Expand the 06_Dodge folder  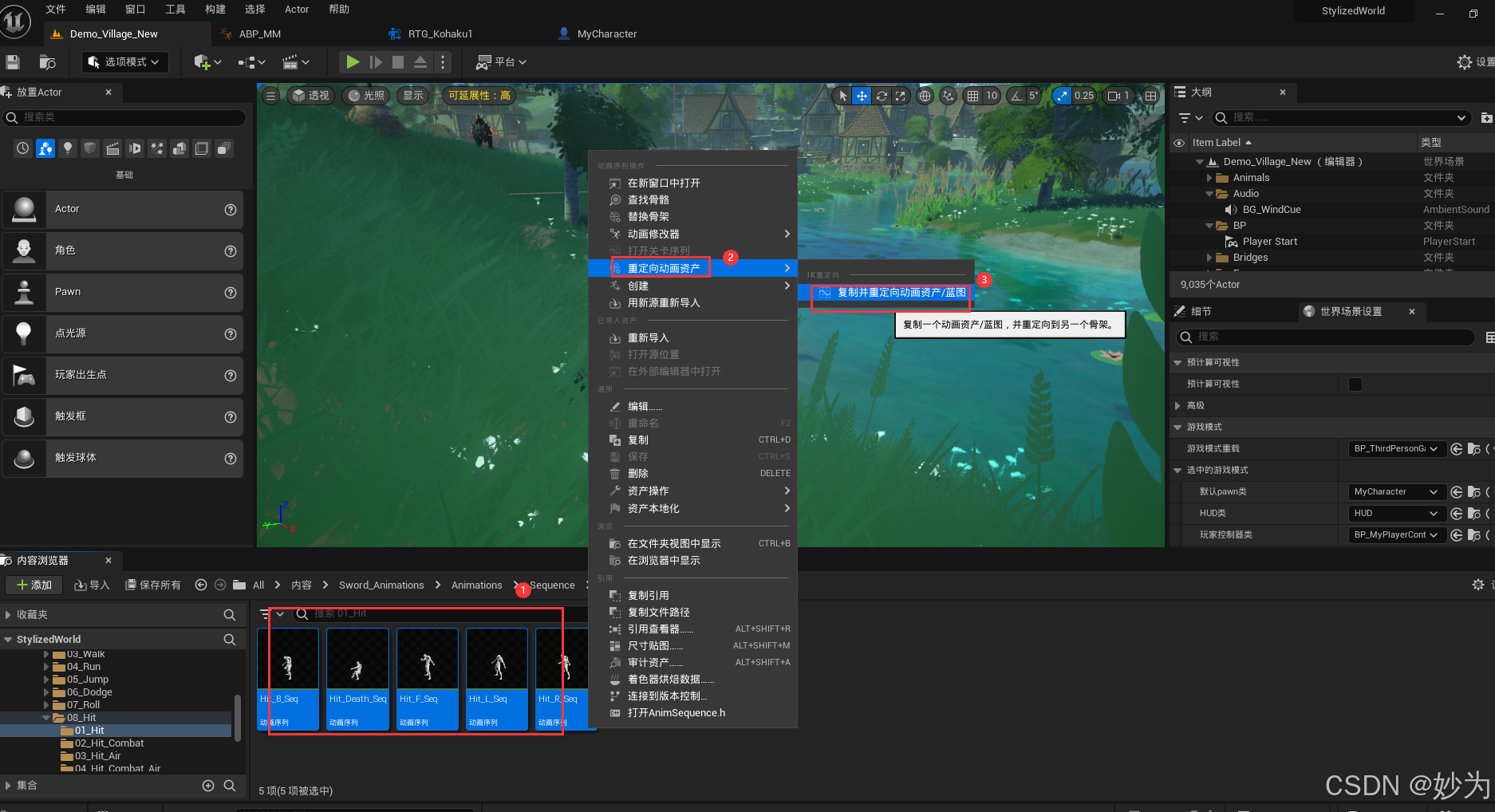pos(46,692)
